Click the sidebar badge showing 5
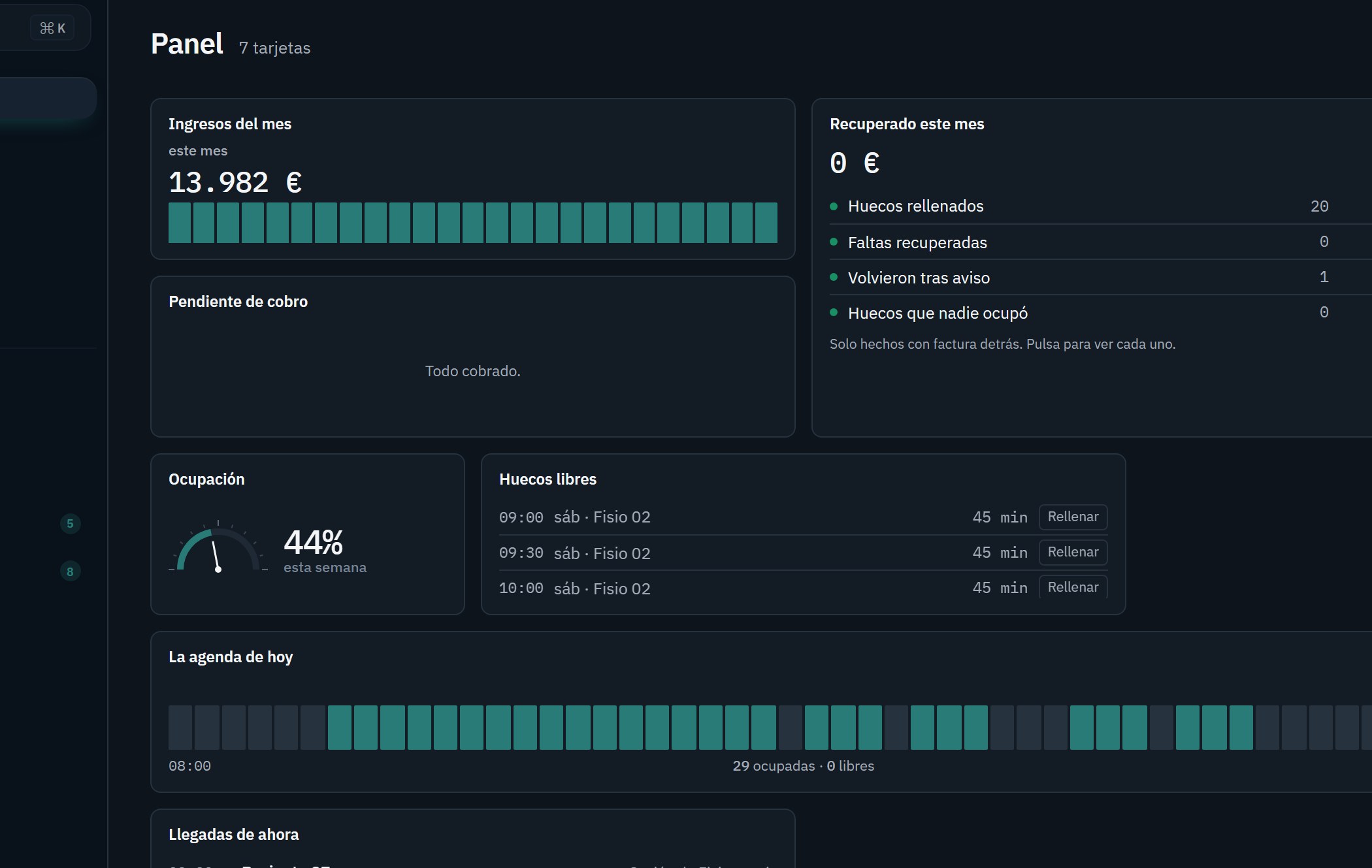Screen dimensions: 1372x868 click(x=70, y=524)
